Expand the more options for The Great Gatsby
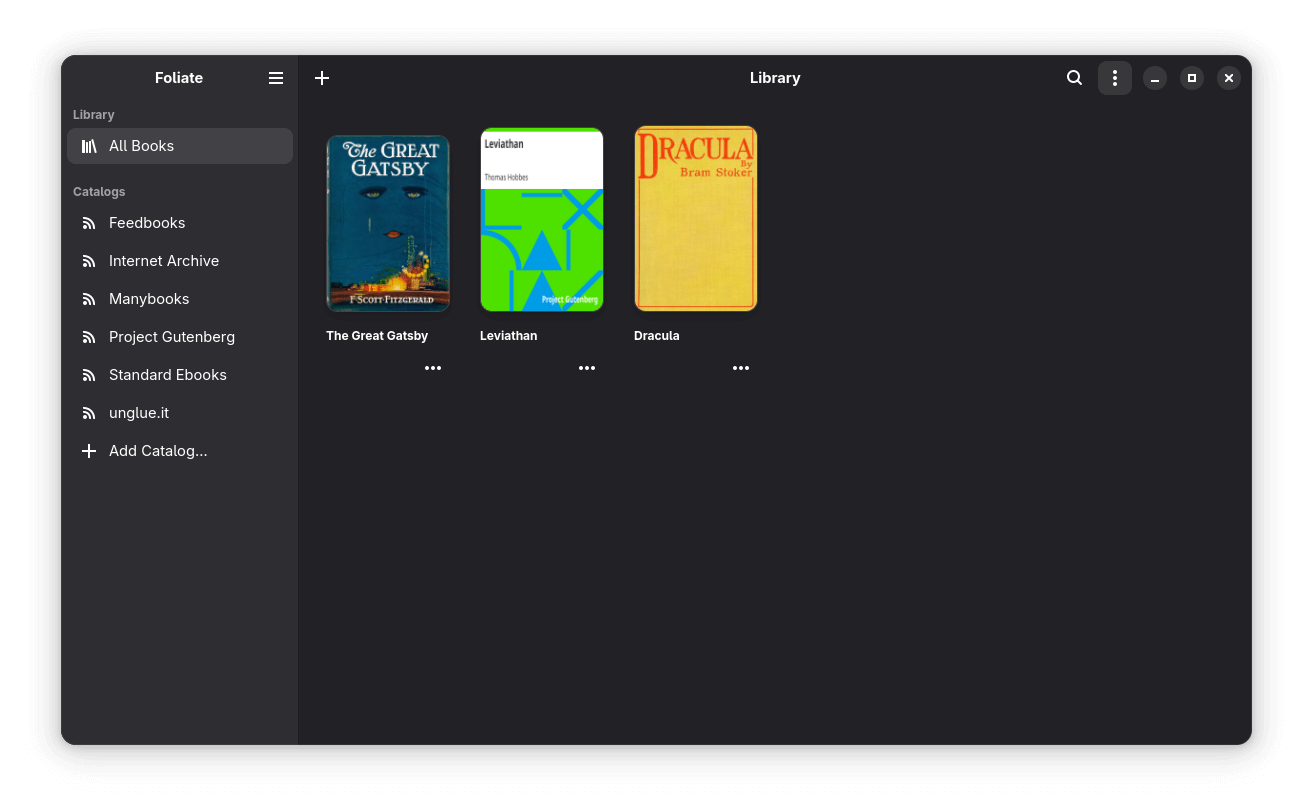 pos(433,368)
